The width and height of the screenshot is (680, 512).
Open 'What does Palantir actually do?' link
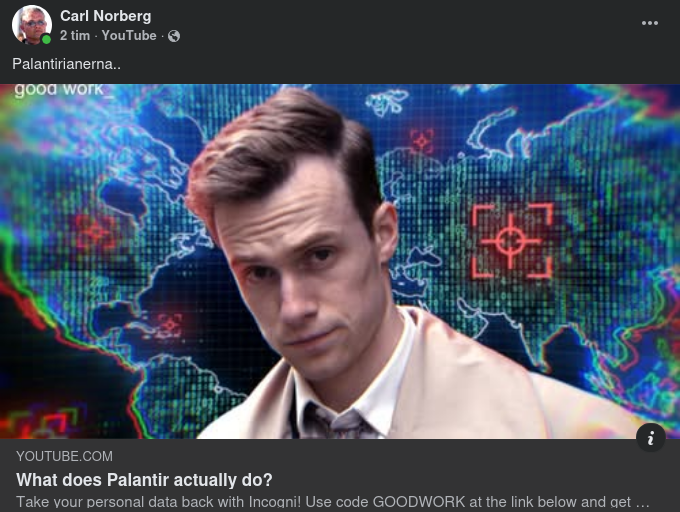point(144,480)
